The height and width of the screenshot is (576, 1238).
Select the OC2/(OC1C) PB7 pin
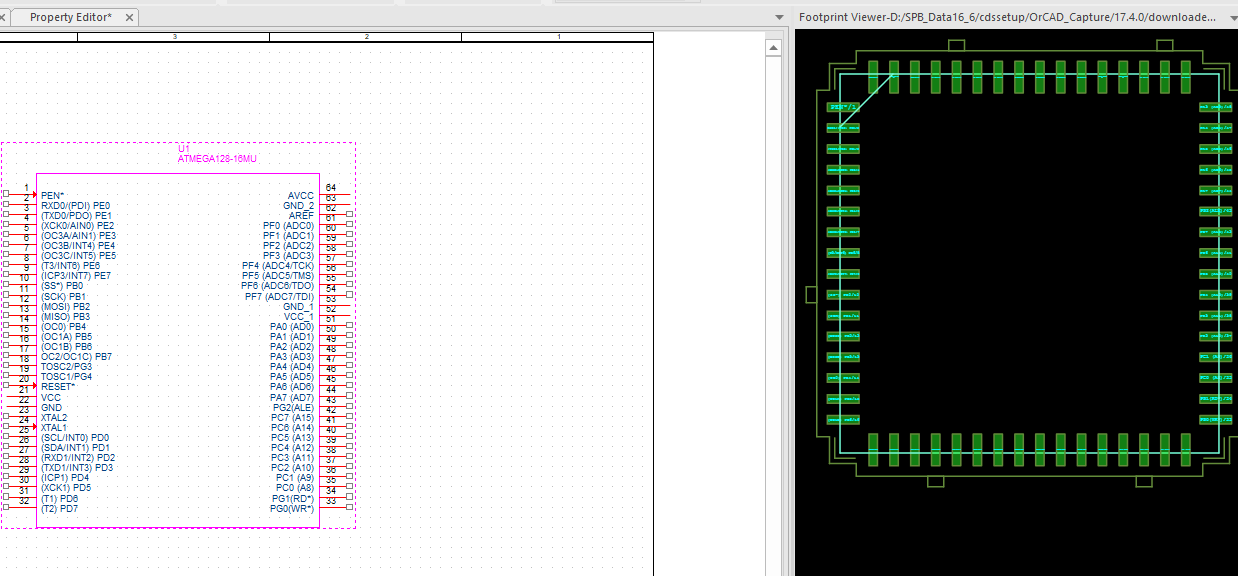(x=76, y=357)
